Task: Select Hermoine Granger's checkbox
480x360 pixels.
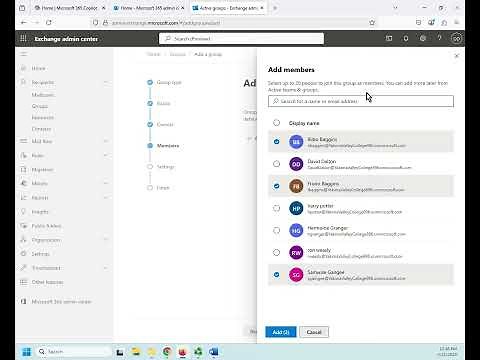Action: pyautogui.click(x=276, y=230)
